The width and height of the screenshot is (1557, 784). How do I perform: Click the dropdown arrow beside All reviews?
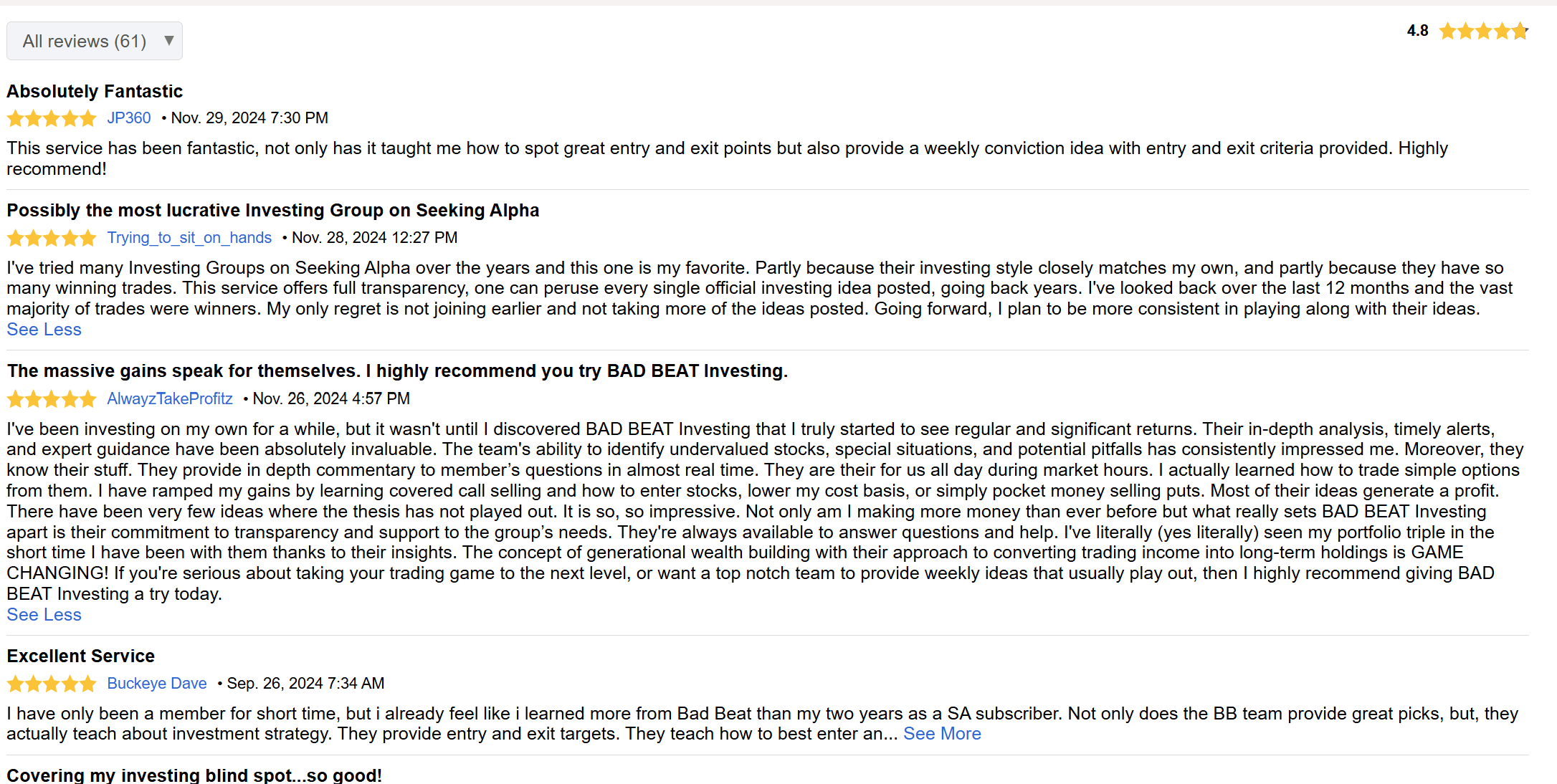(169, 40)
